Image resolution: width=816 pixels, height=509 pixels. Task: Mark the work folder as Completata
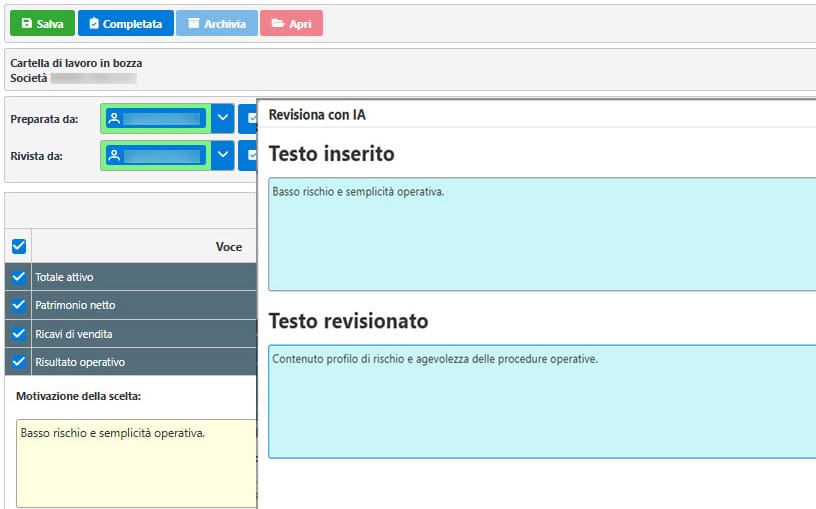(x=125, y=23)
